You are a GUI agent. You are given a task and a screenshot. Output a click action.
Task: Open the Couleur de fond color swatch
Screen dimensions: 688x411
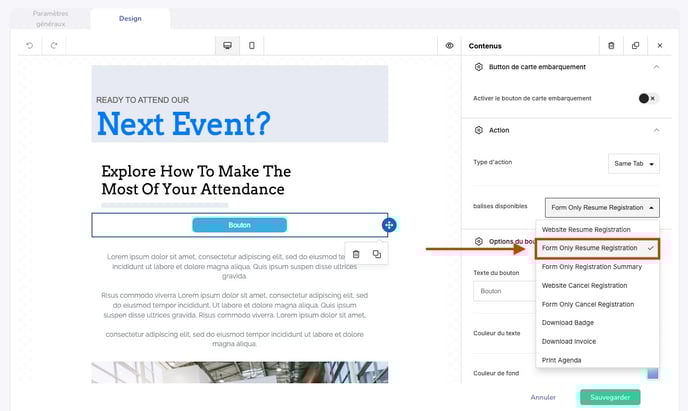point(652,374)
